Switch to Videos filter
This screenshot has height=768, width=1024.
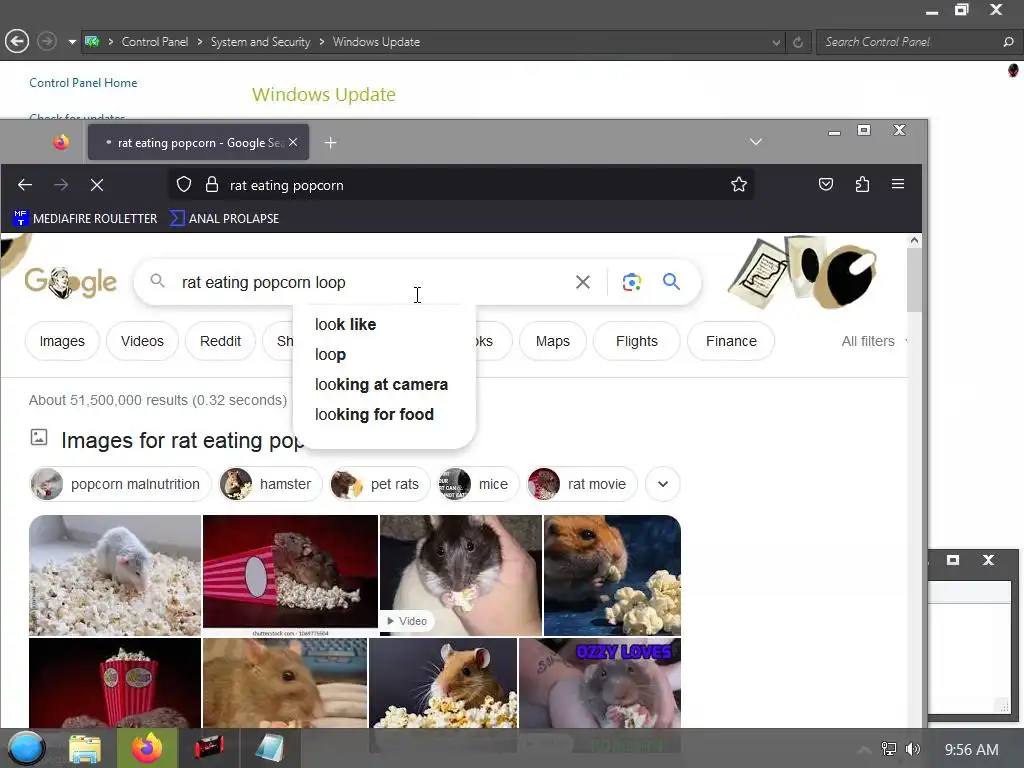tap(142, 341)
